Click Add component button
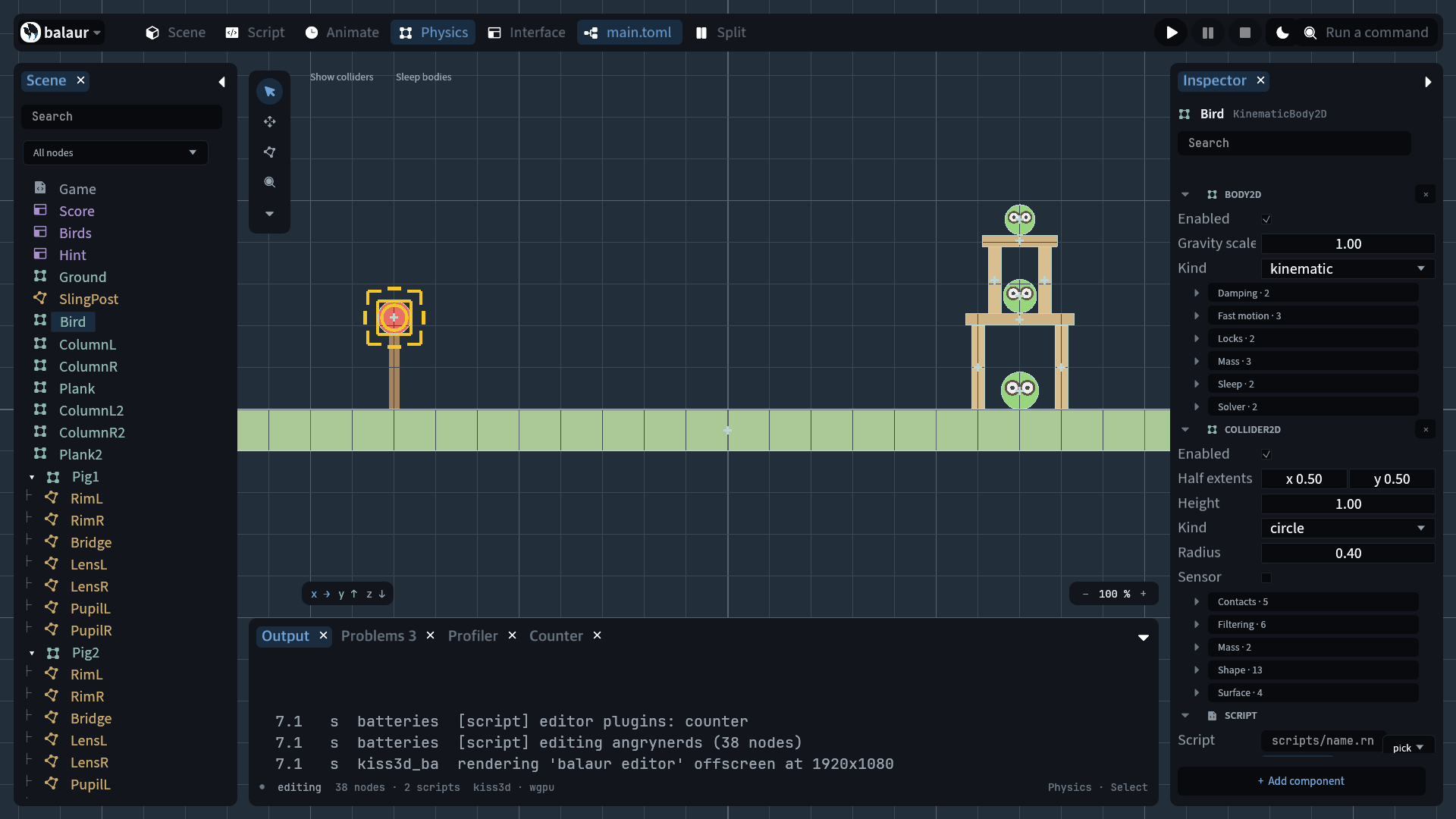 pyautogui.click(x=1301, y=781)
